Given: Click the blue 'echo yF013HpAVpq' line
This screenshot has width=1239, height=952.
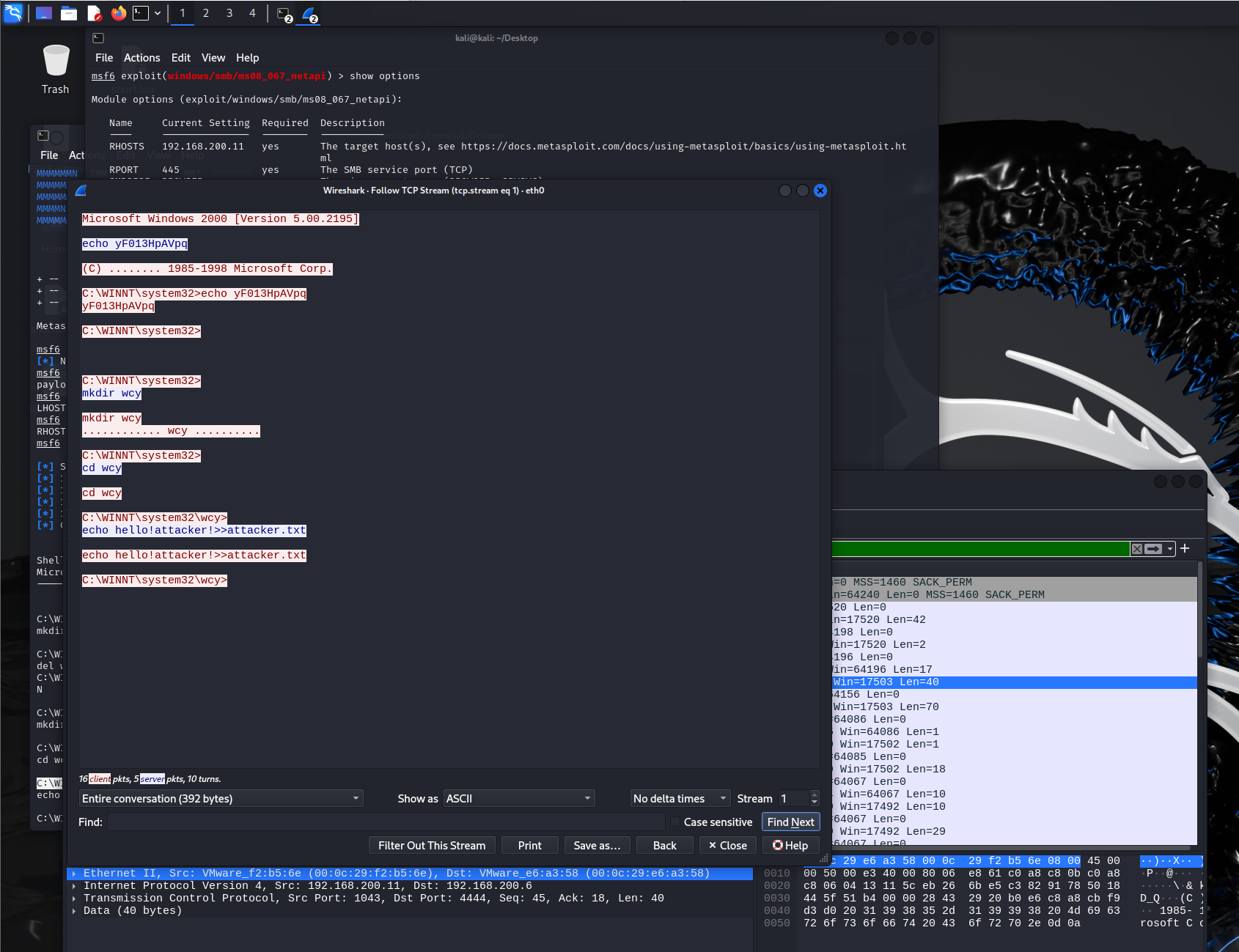Looking at the screenshot, I should [135, 244].
